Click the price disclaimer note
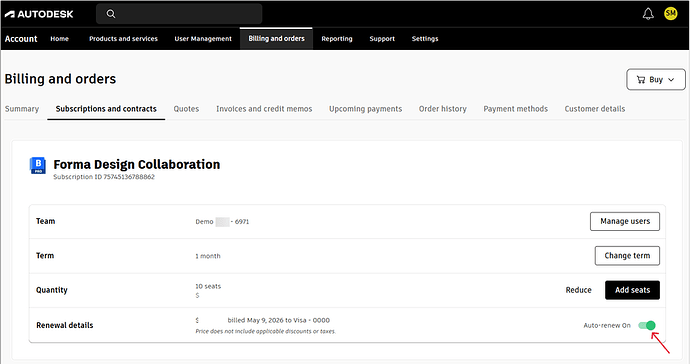Viewport: 690px width, 364px height. [x=265, y=331]
